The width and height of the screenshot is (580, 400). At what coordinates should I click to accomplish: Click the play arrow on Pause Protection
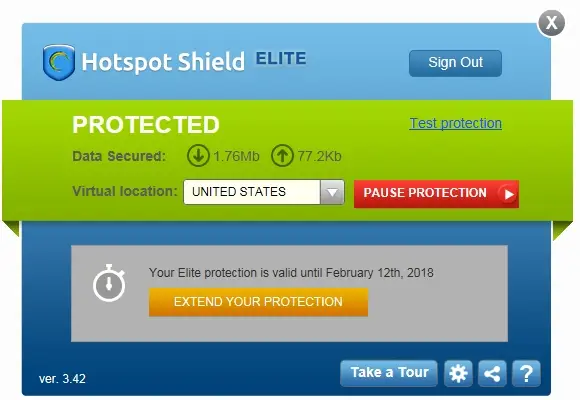pyautogui.click(x=508, y=194)
